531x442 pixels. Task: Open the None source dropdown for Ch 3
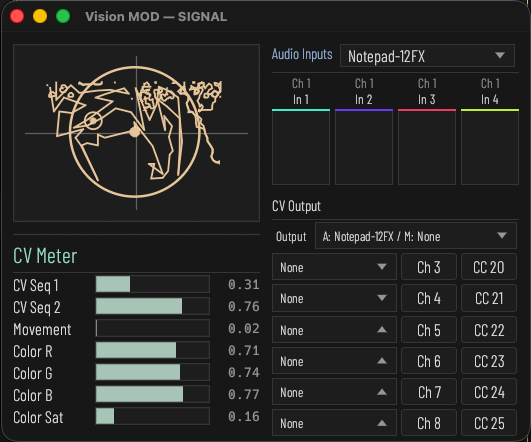pos(334,267)
